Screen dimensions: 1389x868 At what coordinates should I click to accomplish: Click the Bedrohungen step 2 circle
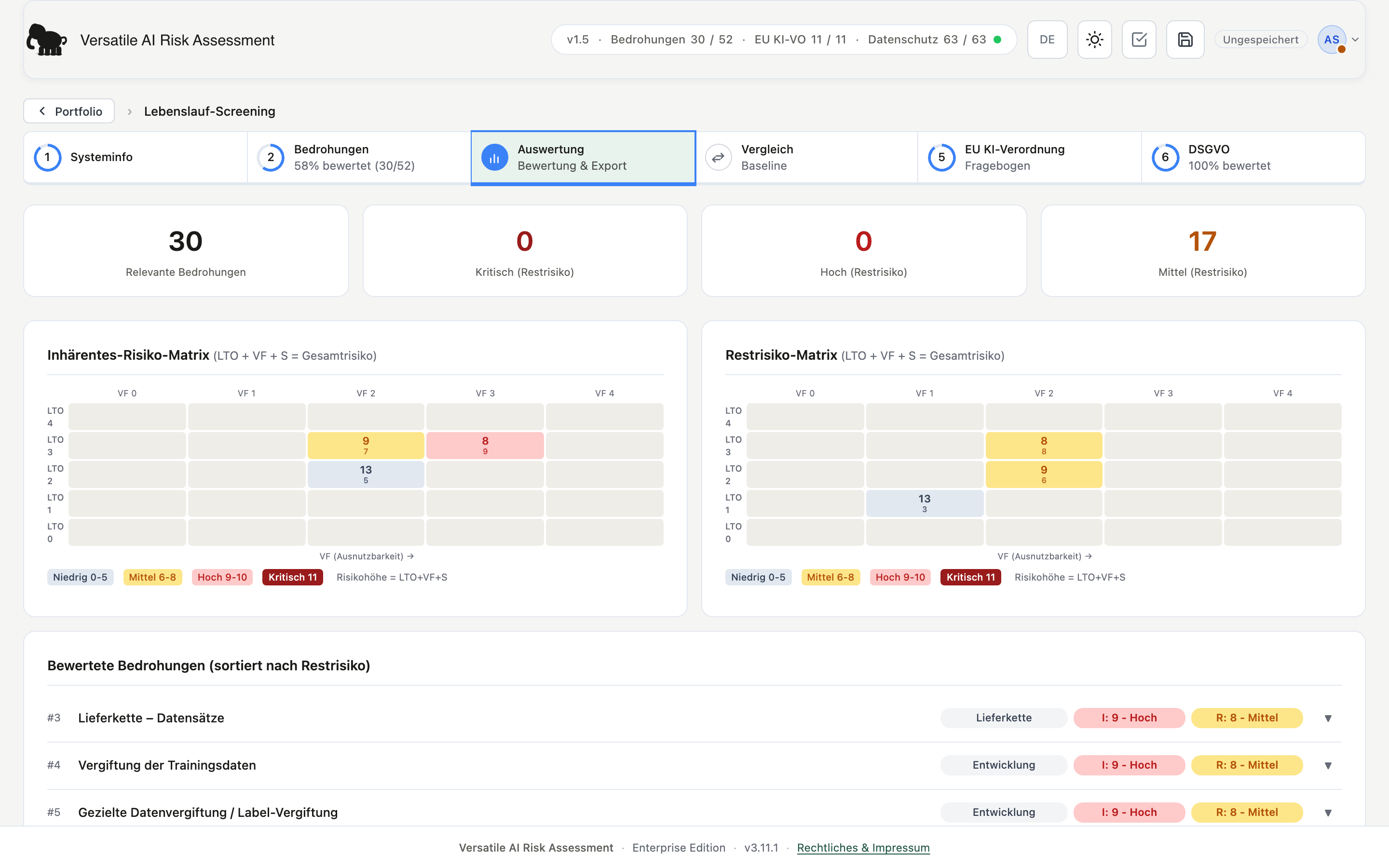click(271, 157)
